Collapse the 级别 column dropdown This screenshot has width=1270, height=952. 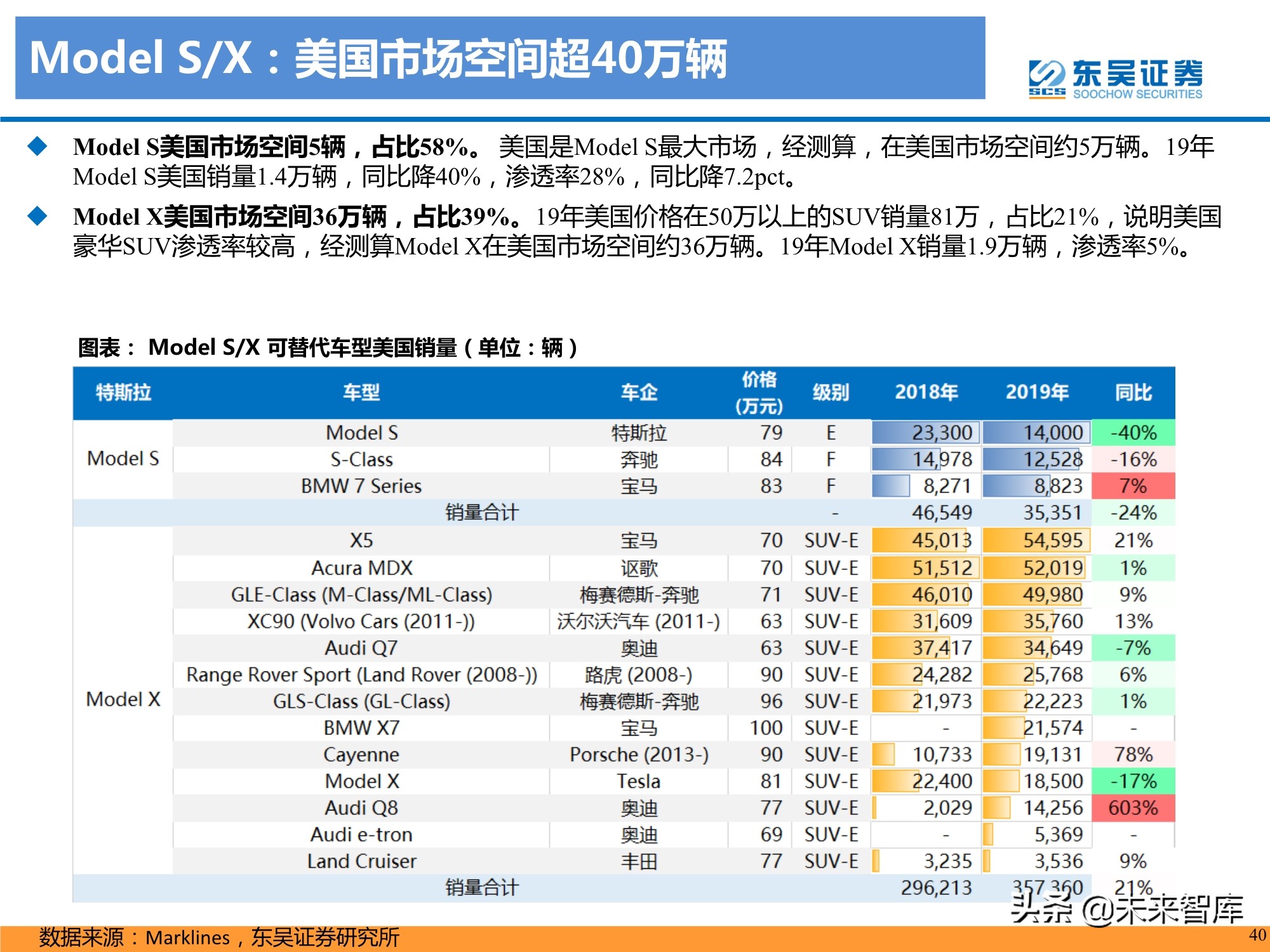coord(832,392)
